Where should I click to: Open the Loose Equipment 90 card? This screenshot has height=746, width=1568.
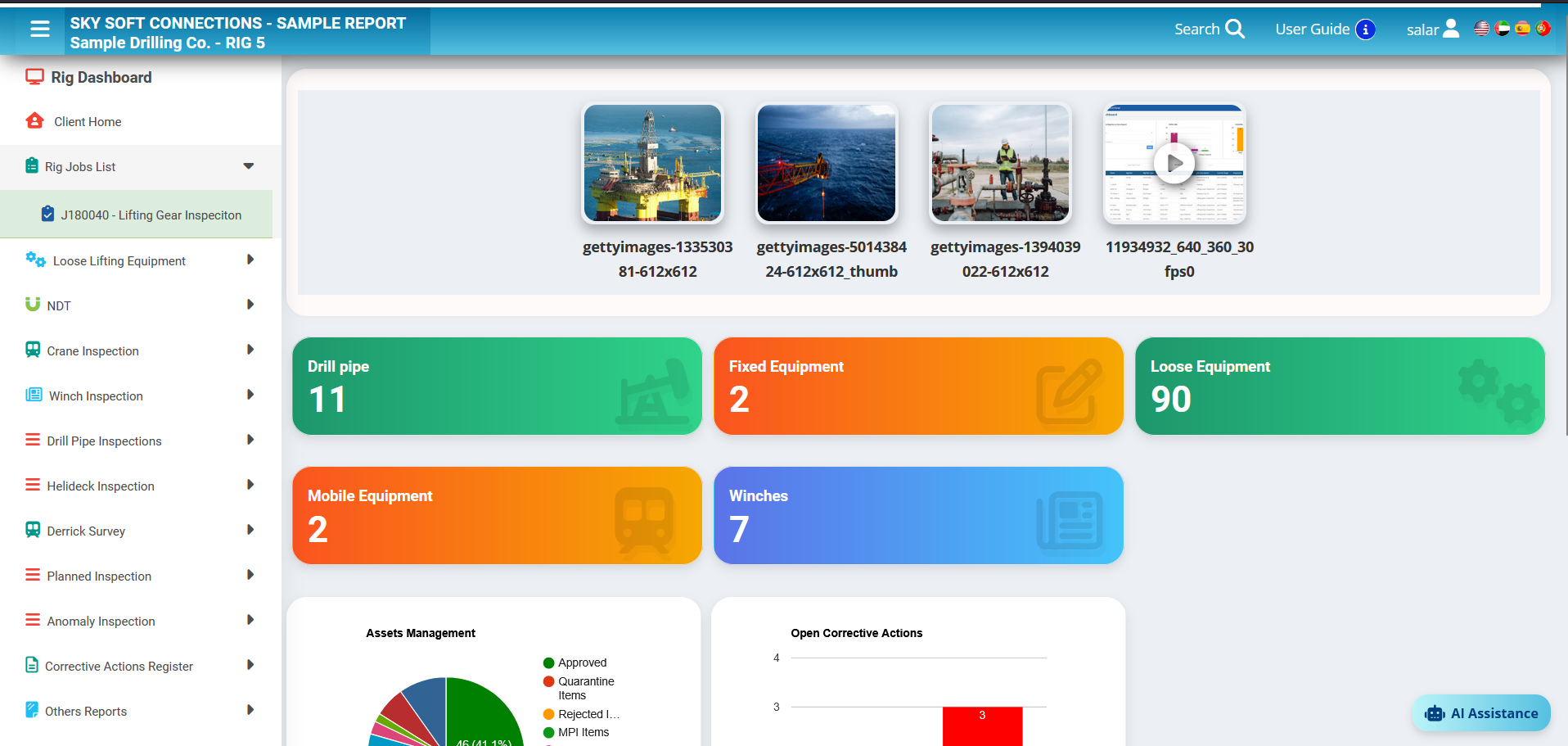tap(1339, 386)
